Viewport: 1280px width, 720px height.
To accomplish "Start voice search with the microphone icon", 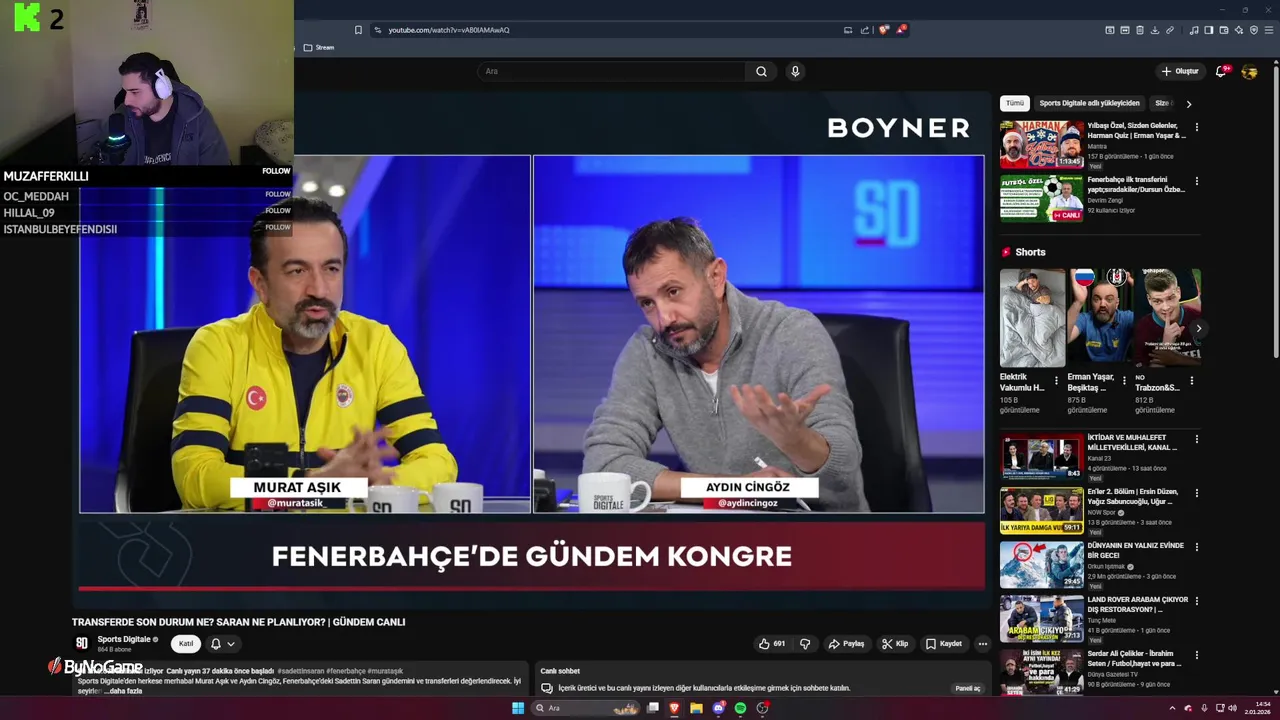I will (795, 71).
